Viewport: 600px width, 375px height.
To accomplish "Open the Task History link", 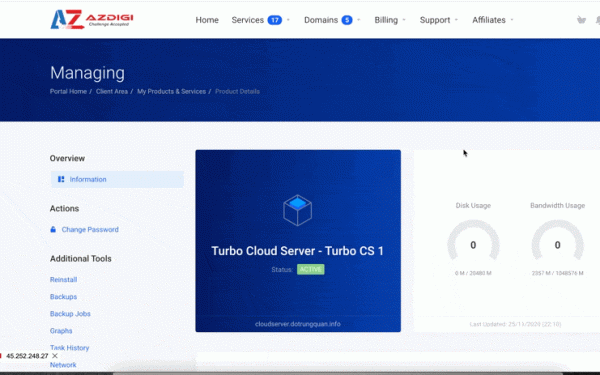I will click(69, 348).
